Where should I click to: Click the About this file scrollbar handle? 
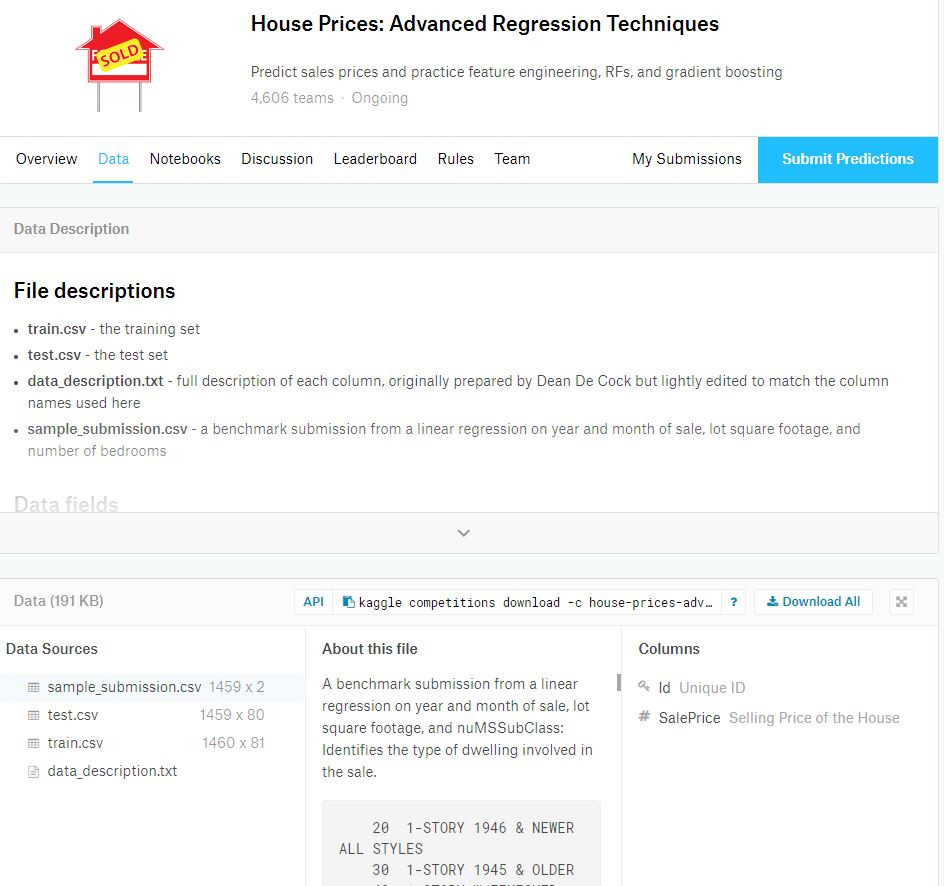618,682
